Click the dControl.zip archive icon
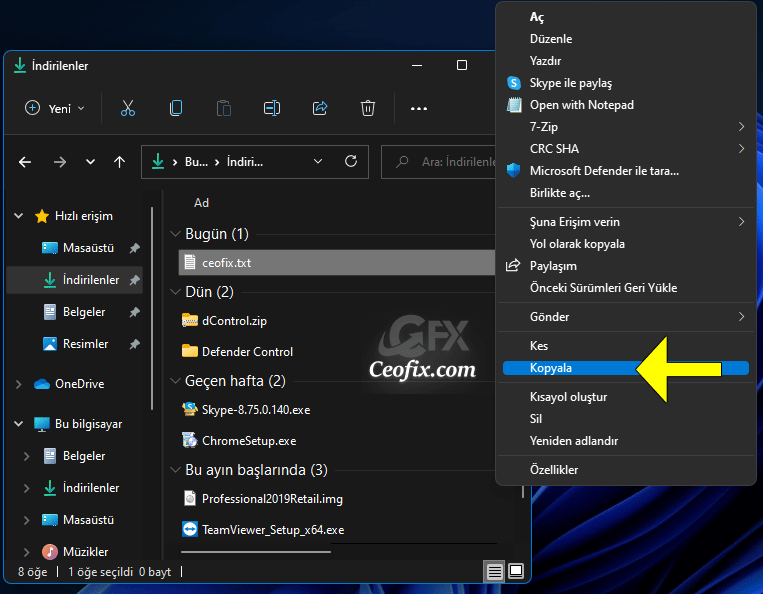This screenshot has height=594, width=763. click(x=190, y=321)
